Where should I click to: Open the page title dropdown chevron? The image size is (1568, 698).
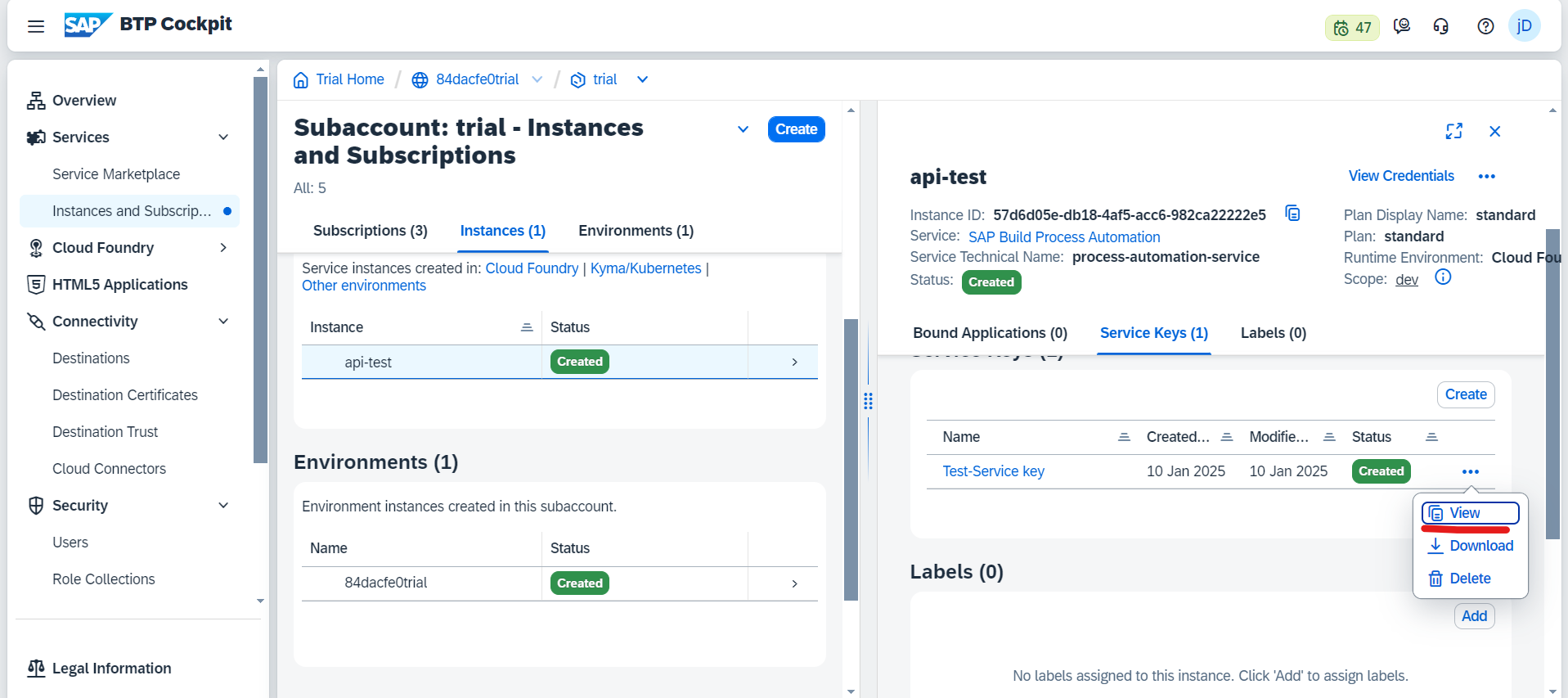tap(743, 129)
